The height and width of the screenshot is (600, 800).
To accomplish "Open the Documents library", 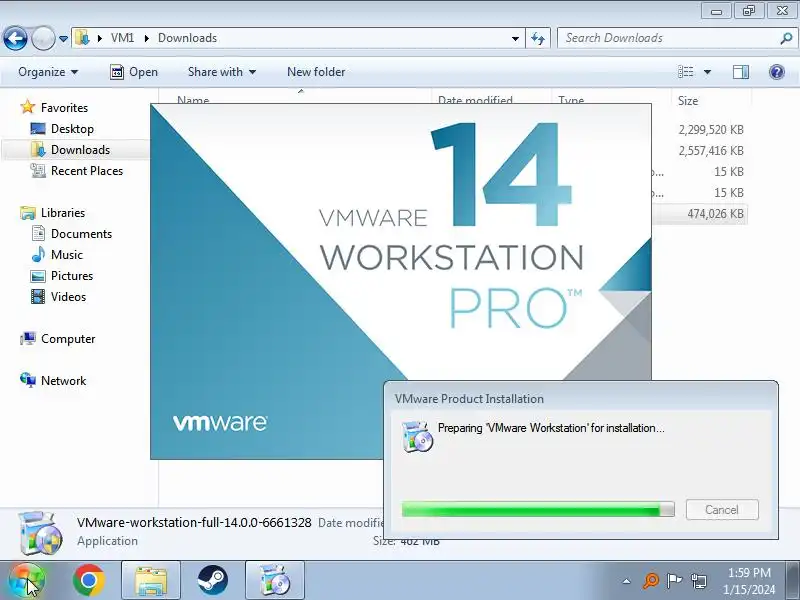I will (81, 233).
